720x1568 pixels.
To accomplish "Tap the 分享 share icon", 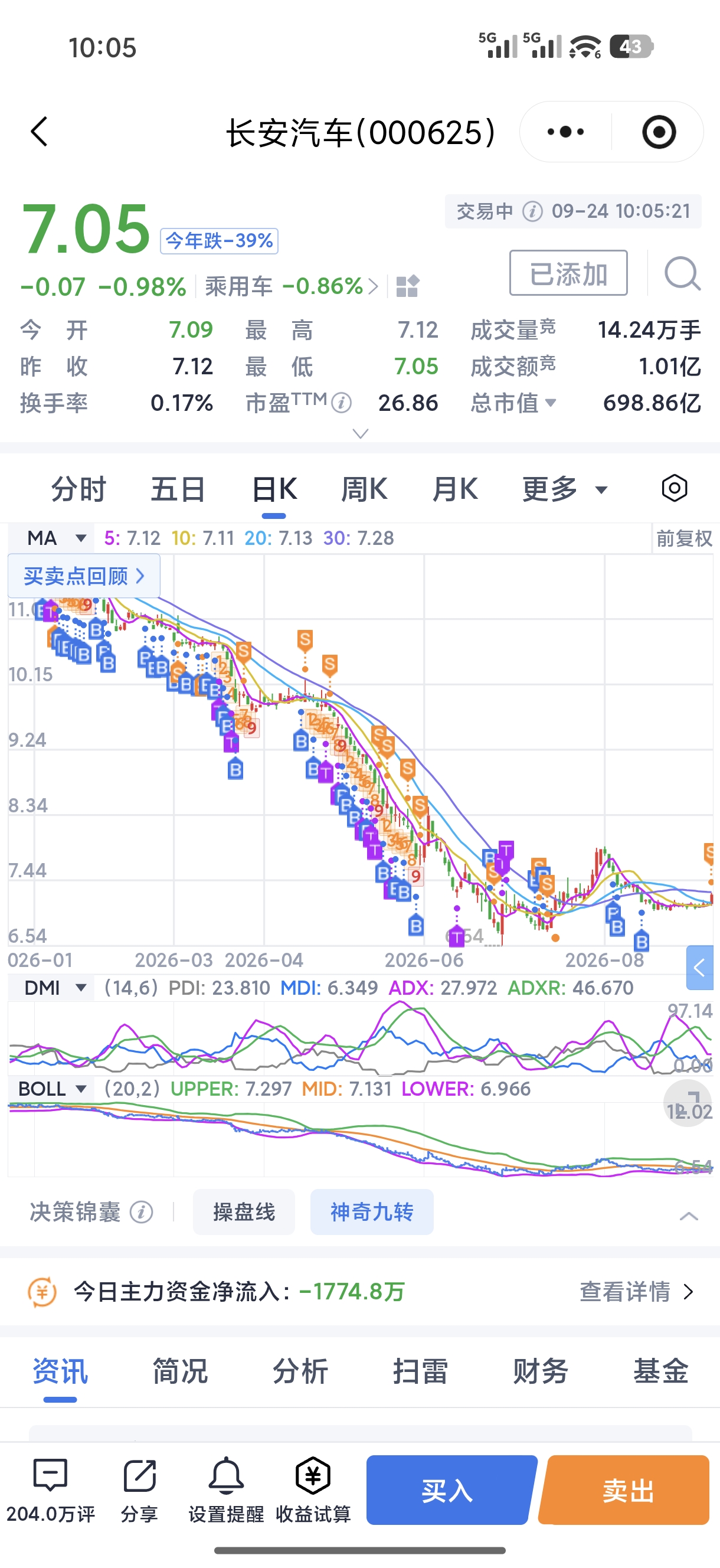I will tap(139, 1489).
